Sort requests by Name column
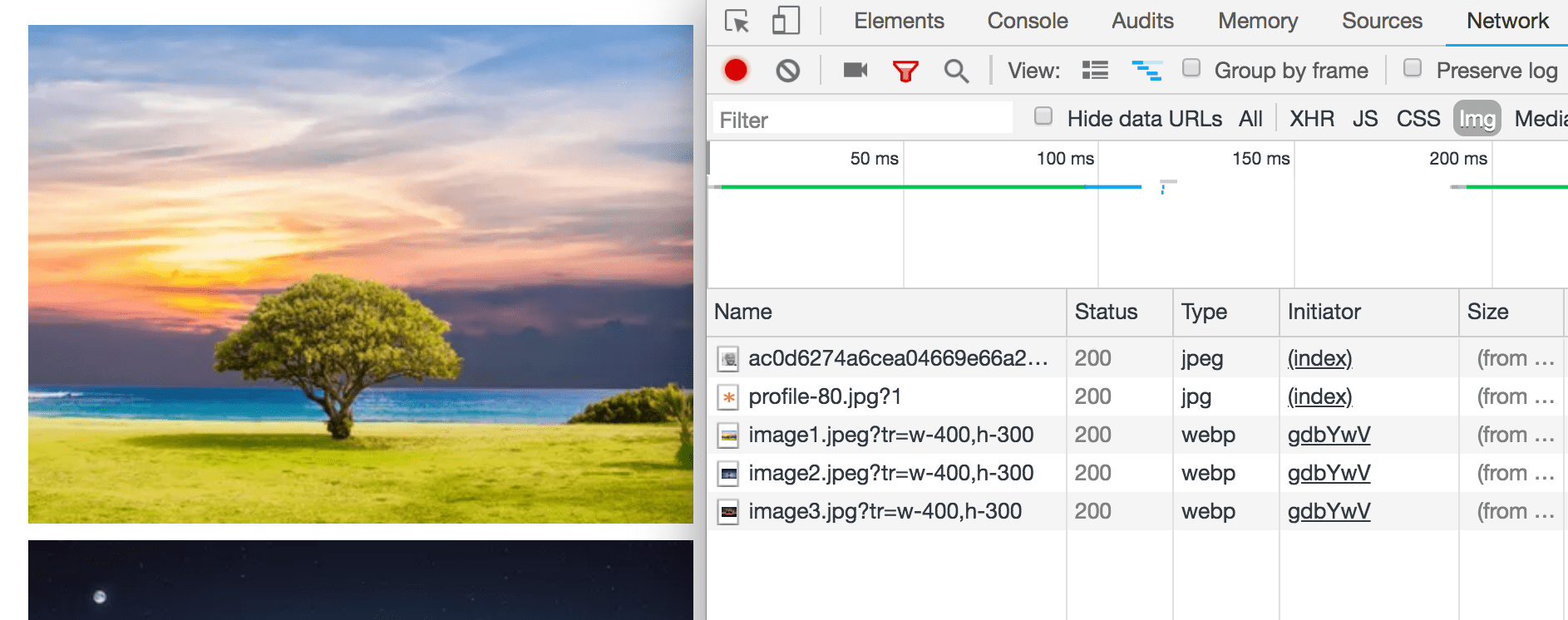Image resolution: width=1568 pixels, height=620 pixels. click(x=887, y=312)
